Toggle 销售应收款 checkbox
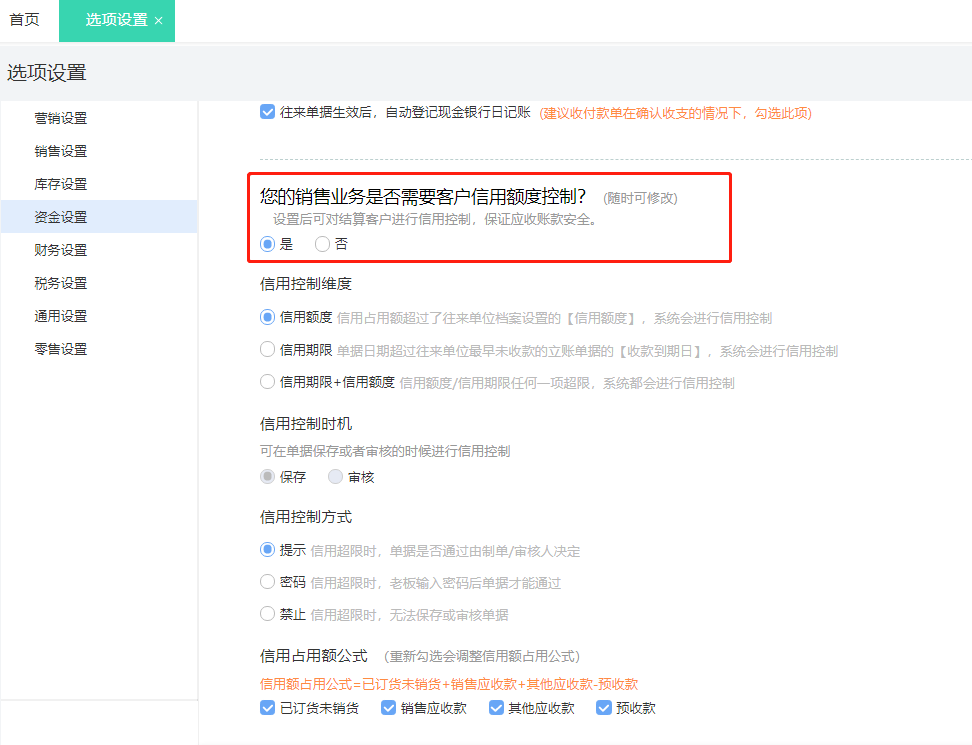 [389, 708]
